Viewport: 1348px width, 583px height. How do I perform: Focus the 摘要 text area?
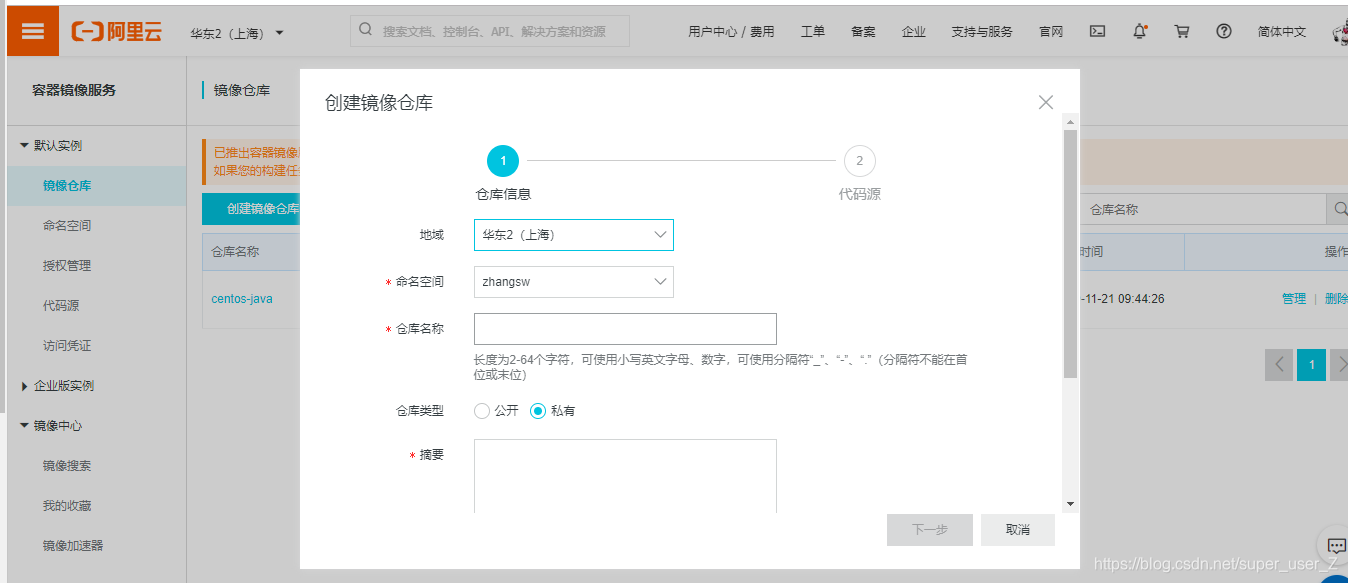click(x=625, y=477)
